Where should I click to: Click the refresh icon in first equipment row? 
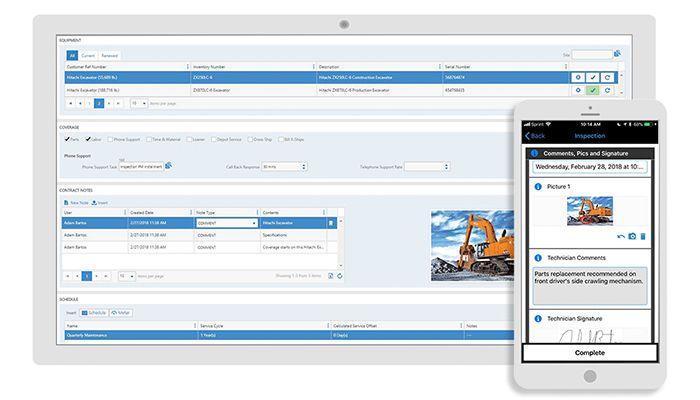pyautogui.click(x=607, y=78)
